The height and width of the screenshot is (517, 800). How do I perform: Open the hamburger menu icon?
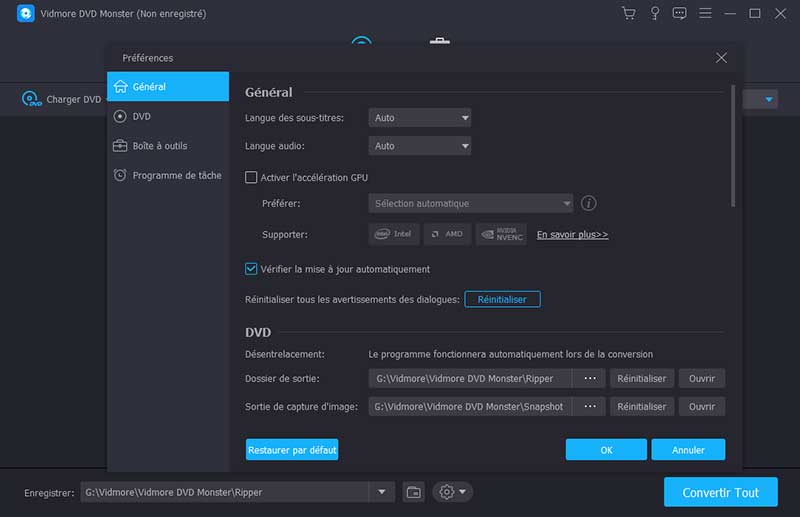pos(705,14)
